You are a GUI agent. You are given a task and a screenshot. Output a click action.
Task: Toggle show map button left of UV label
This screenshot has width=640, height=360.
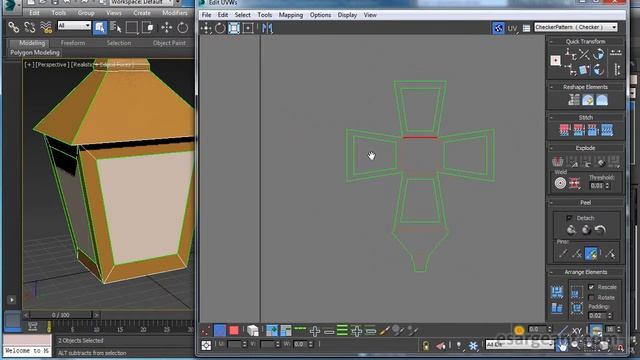coord(498,28)
